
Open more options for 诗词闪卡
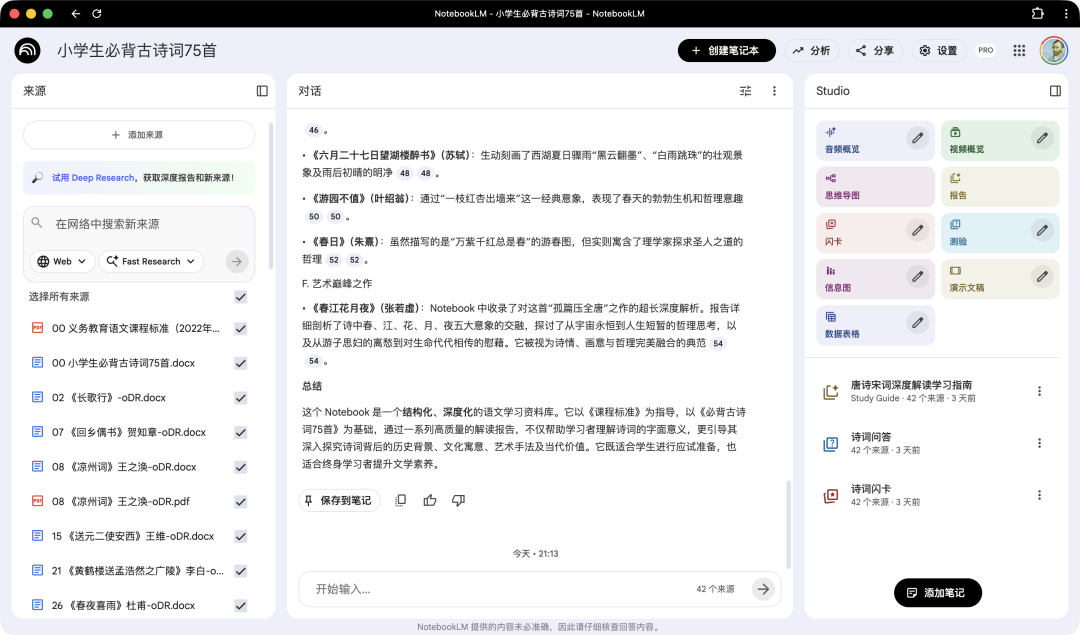click(1039, 495)
